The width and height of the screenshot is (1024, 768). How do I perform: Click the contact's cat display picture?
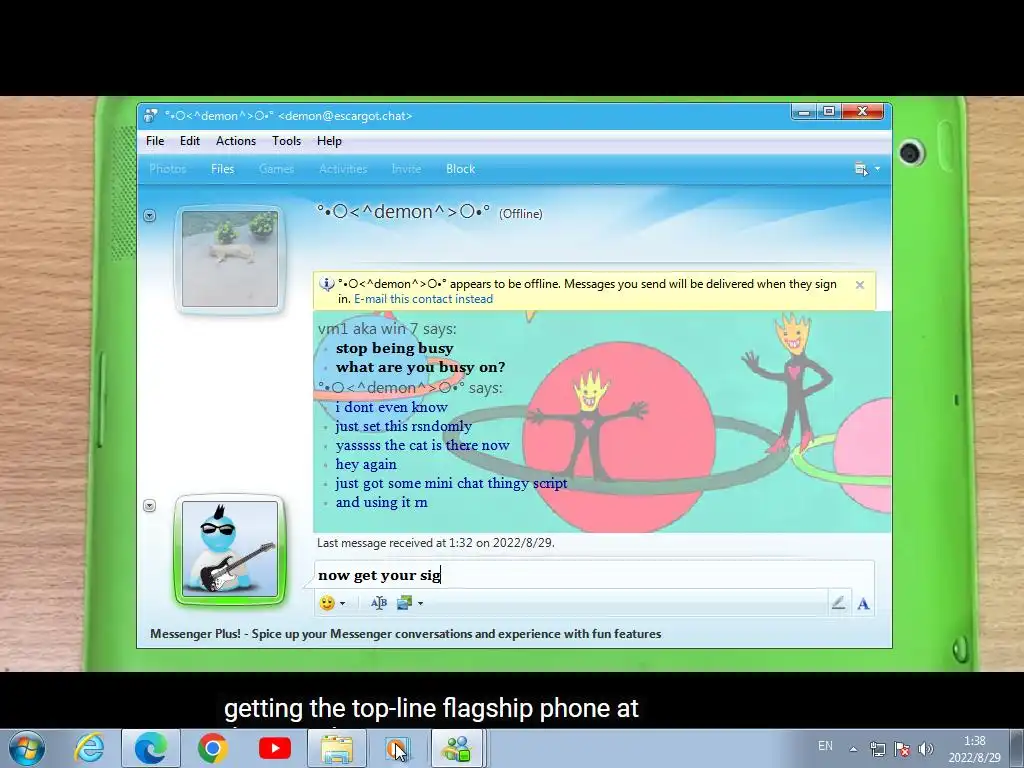coord(230,259)
